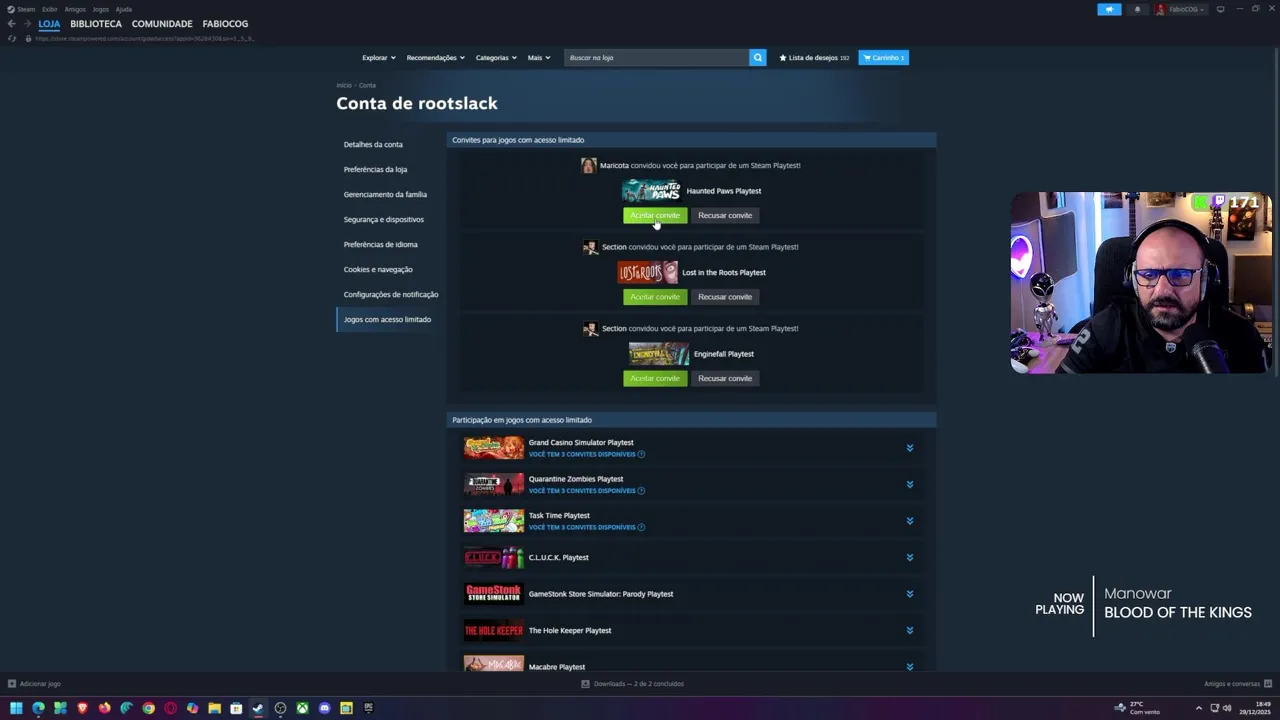The image size is (1280, 720).
Task: Open Discord from the taskbar
Action: (324, 708)
